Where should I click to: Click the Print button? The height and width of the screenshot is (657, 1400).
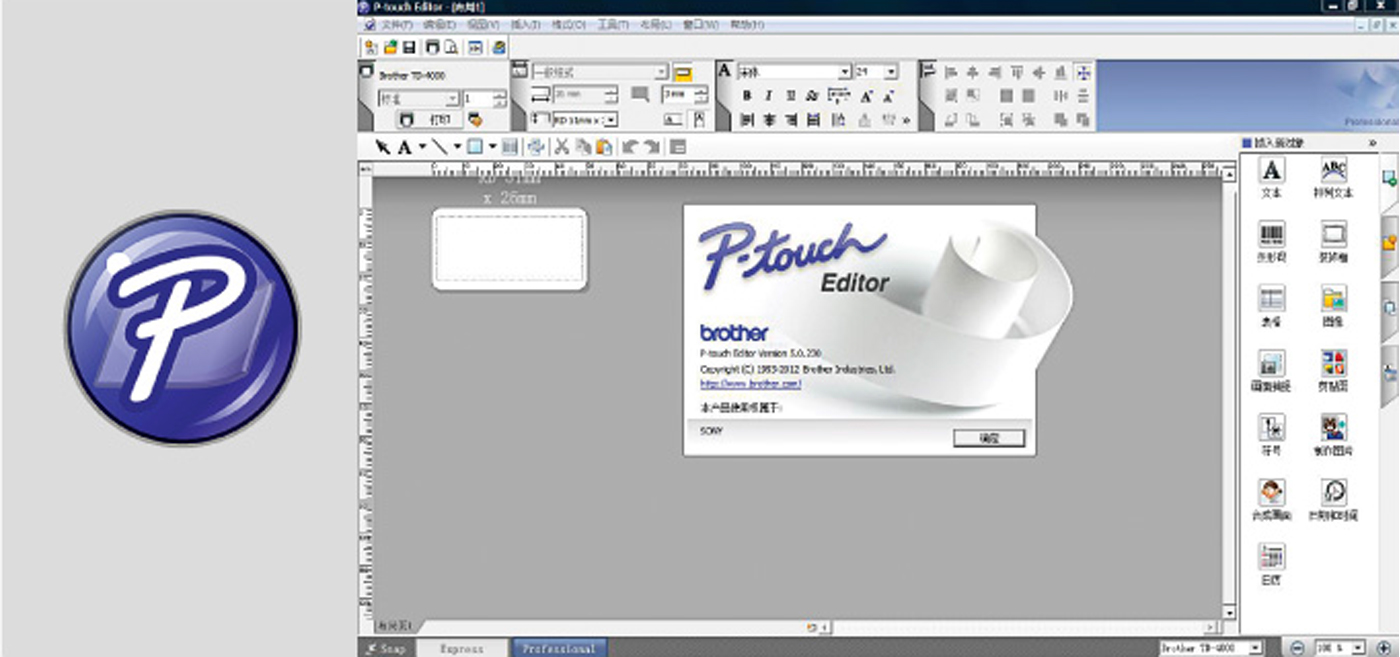click(429, 119)
